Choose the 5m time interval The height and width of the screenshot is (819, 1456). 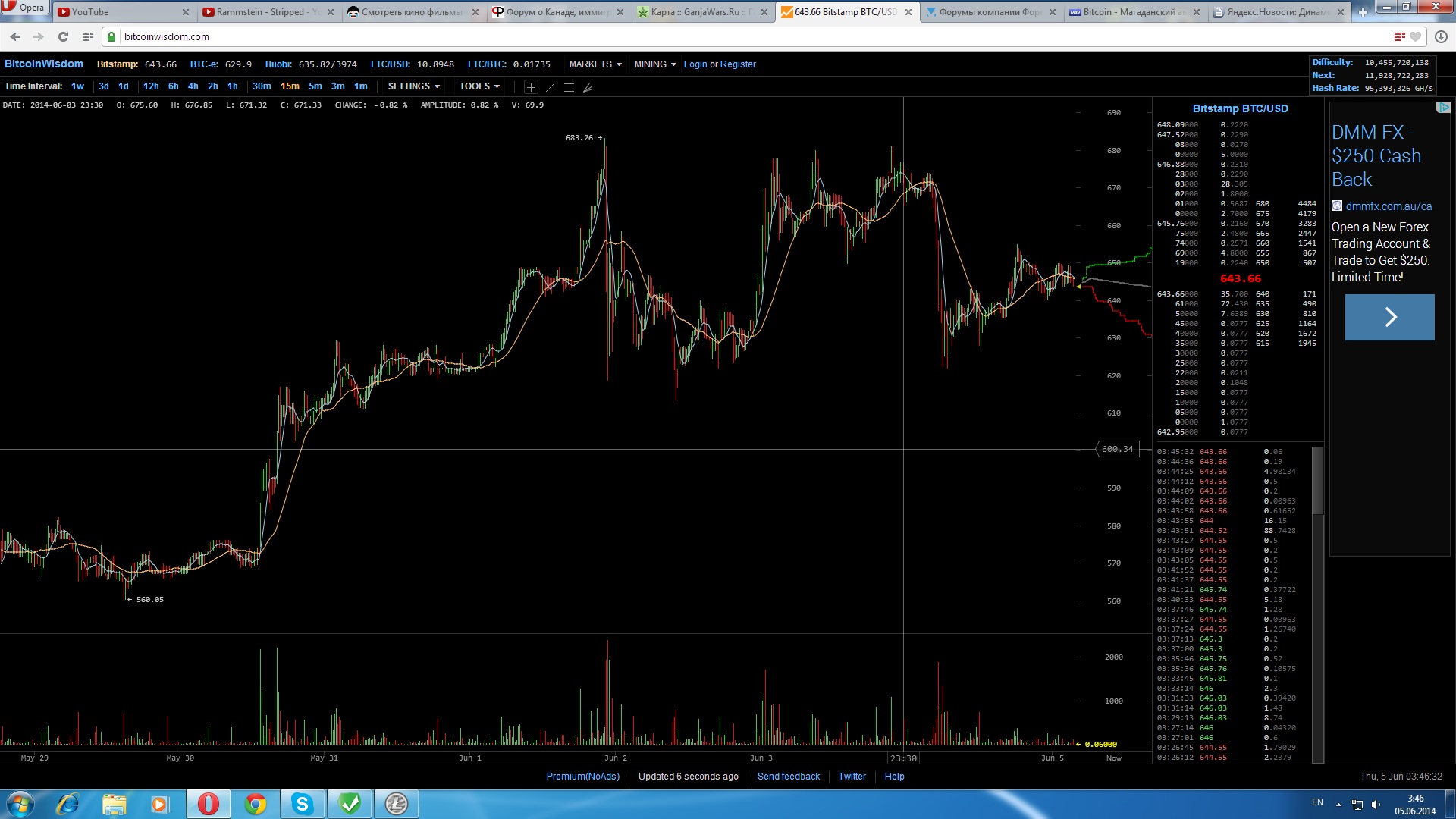(x=315, y=86)
